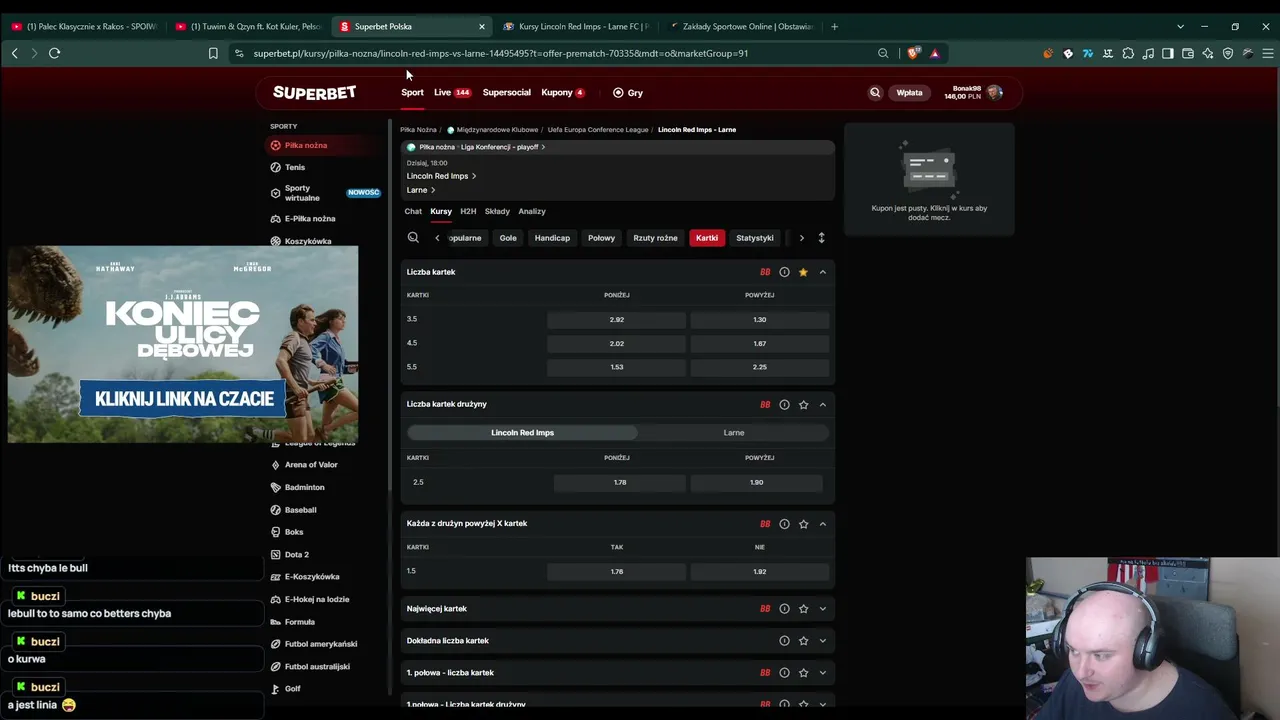Open info for Najwięcej kartek market

pos(784,609)
